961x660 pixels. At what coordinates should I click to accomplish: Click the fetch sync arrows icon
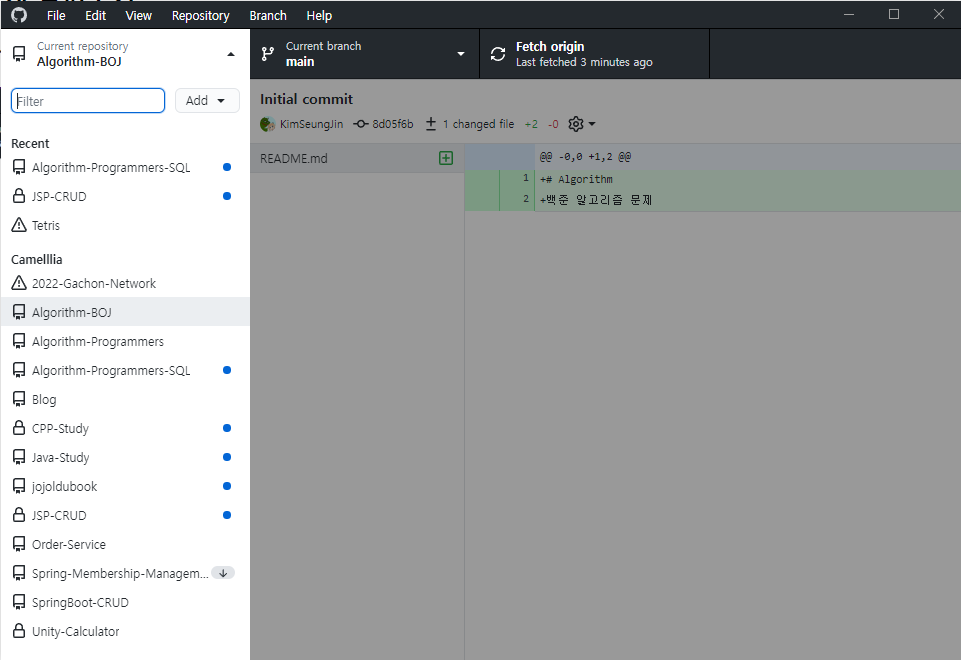click(498, 54)
